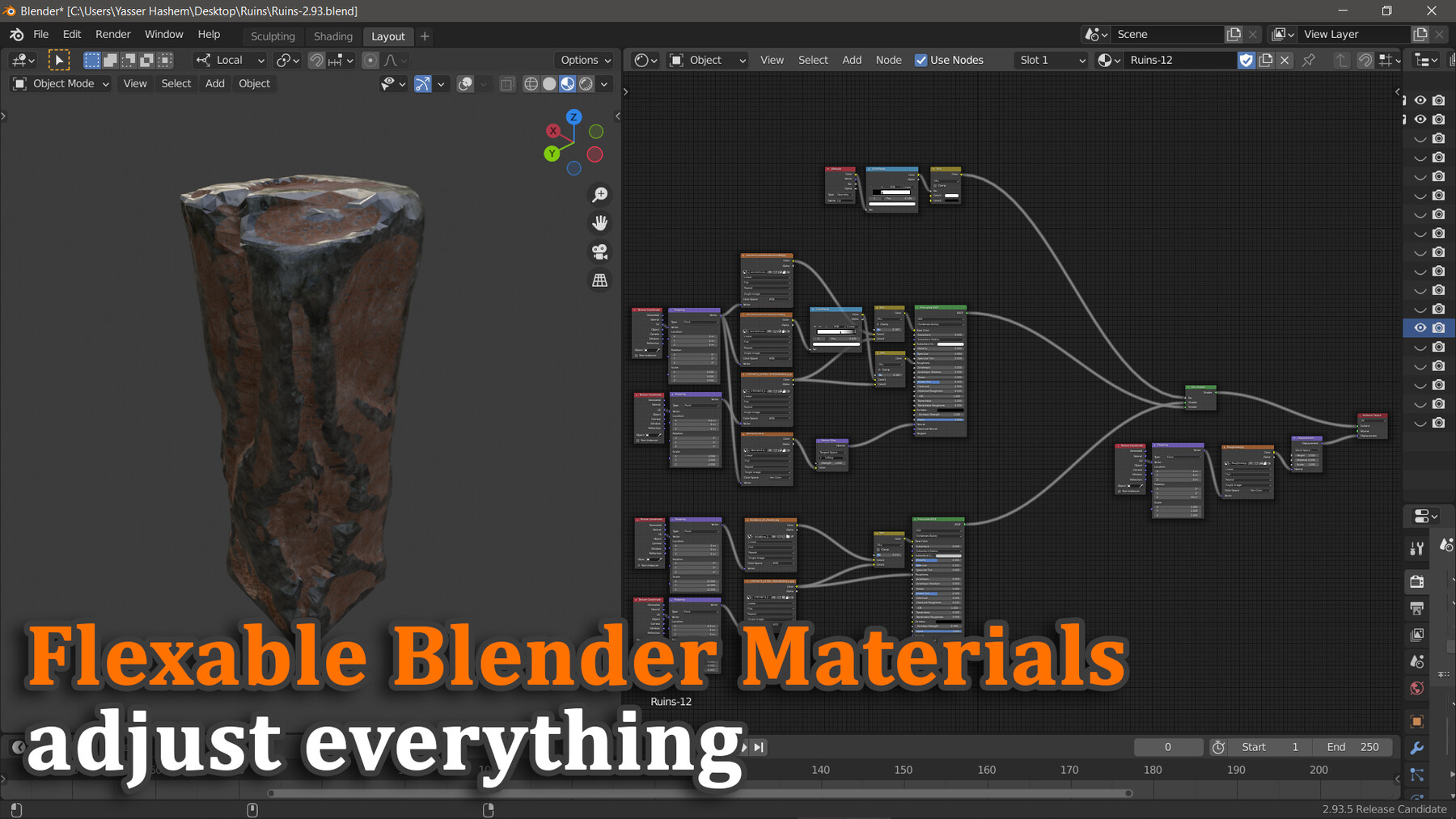1456x819 pixels.
Task: Choose Extend Existing Selection mode icon
Action: click(110, 60)
